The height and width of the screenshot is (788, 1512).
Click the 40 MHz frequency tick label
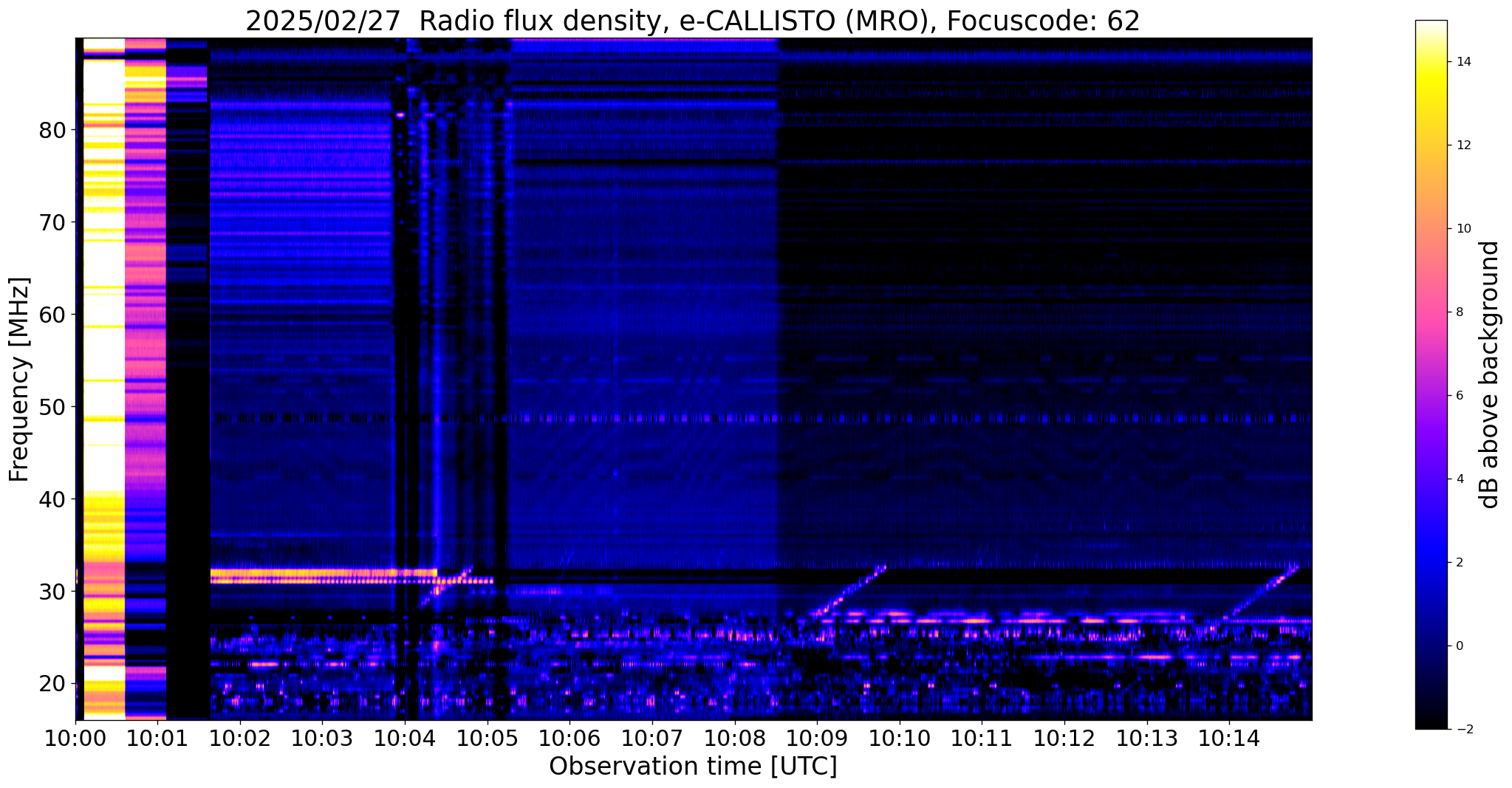pyautogui.click(x=52, y=499)
